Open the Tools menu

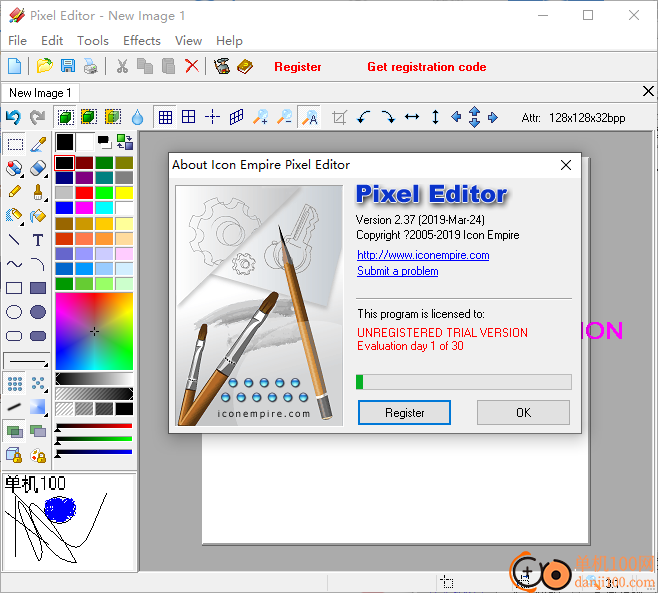click(x=93, y=41)
